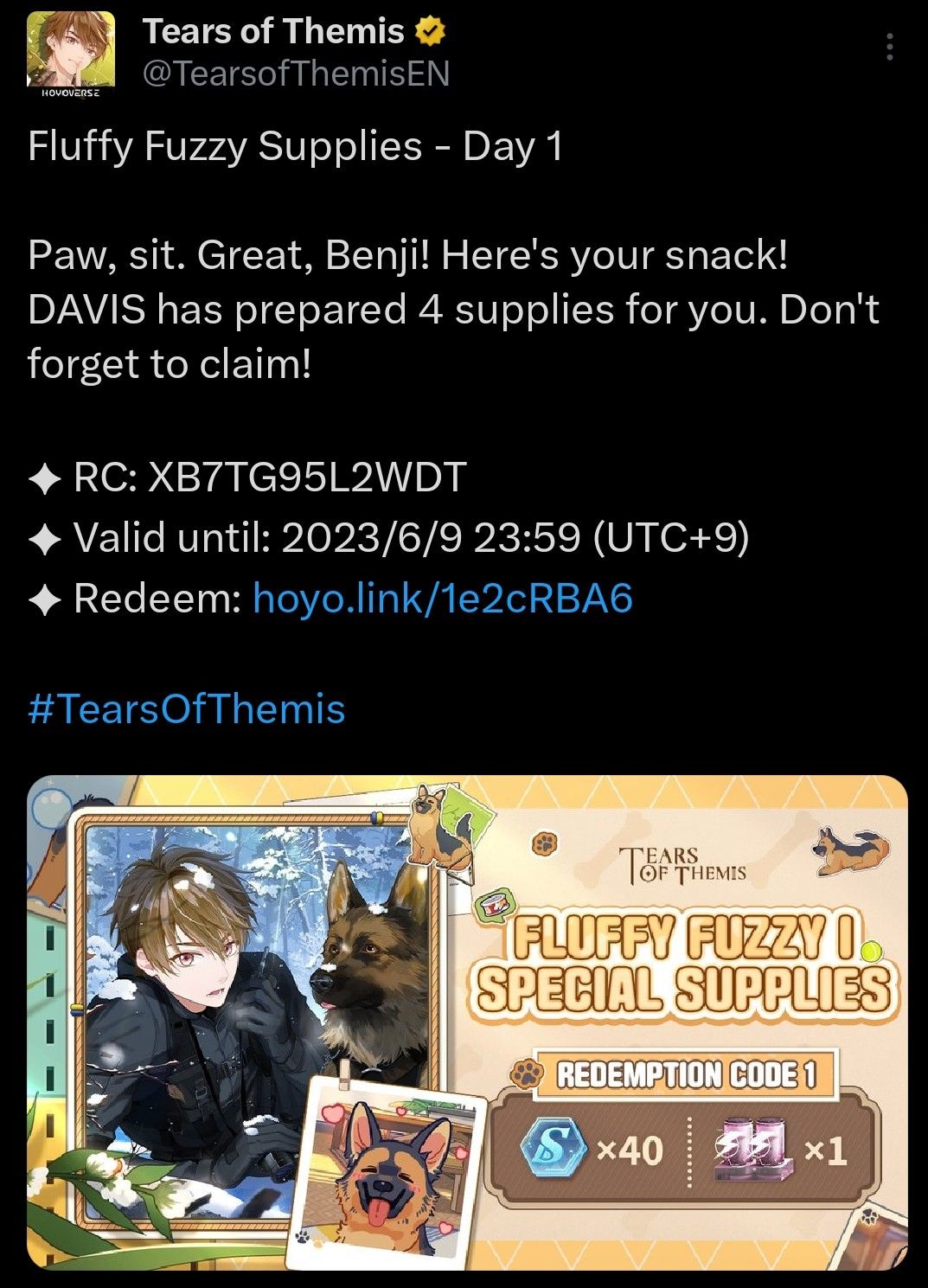Open the hoyo.link/1e2cRBA6 redeem link
Image resolution: width=928 pixels, height=1288 pixels.
(x=443, y=598)
